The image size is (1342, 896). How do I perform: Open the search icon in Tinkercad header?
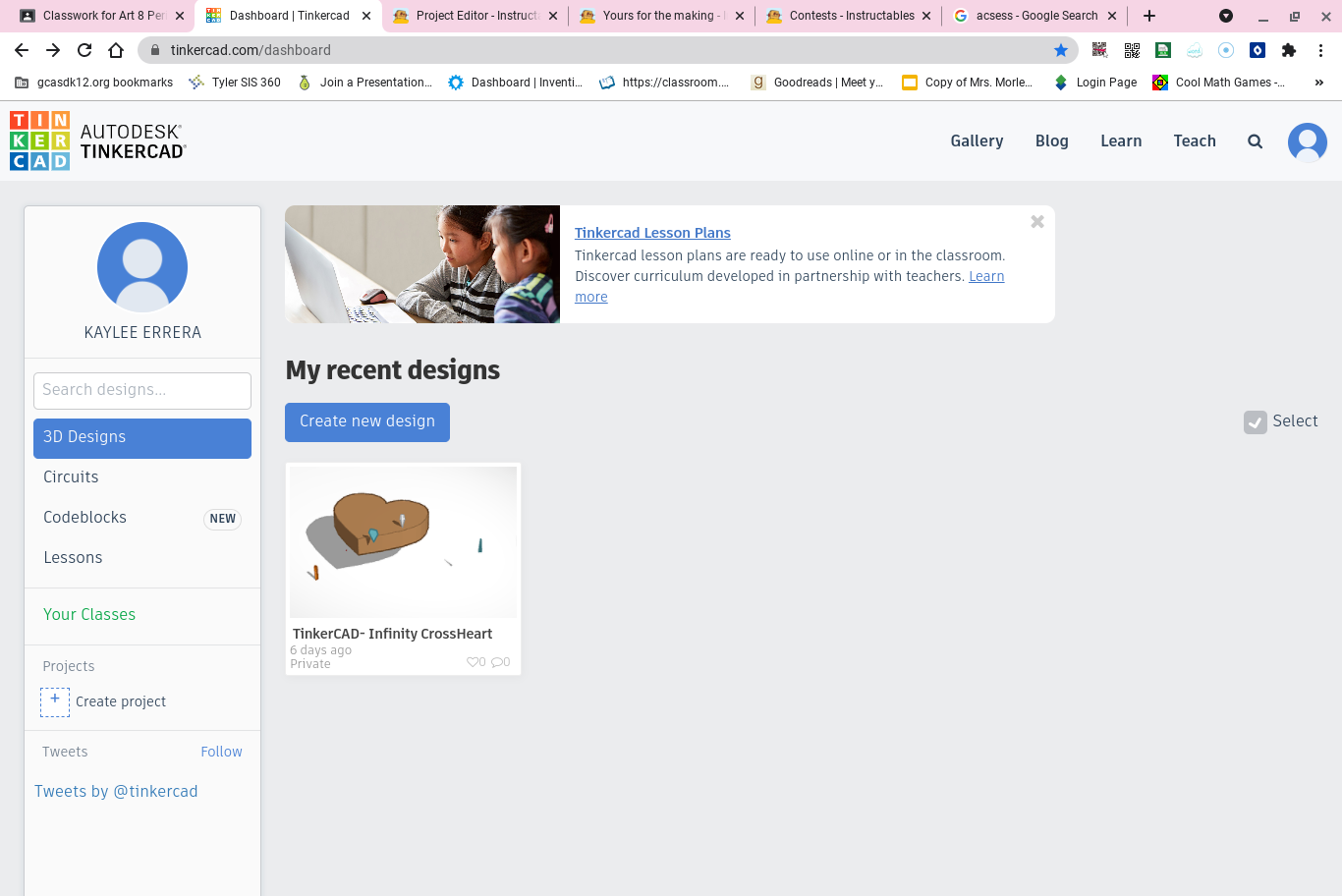1255,141
